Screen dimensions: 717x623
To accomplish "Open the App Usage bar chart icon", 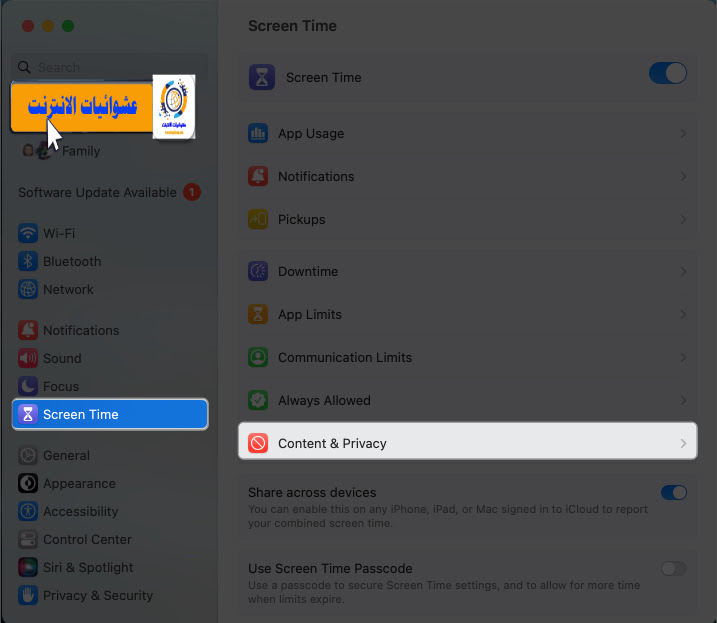I will pyautogui.click(x=258, y=134).
